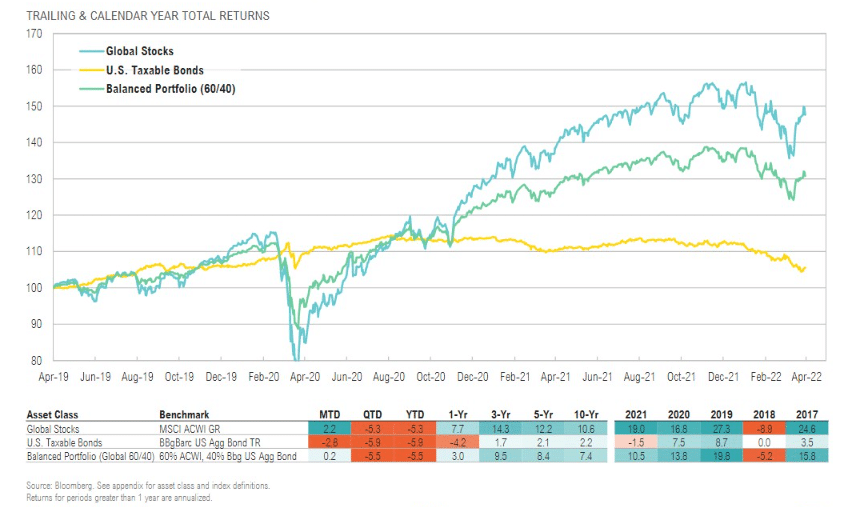Select the Global Stocks 2019 return cell 27.3
This screenshot has height=507, width=848.
point(721,429)
